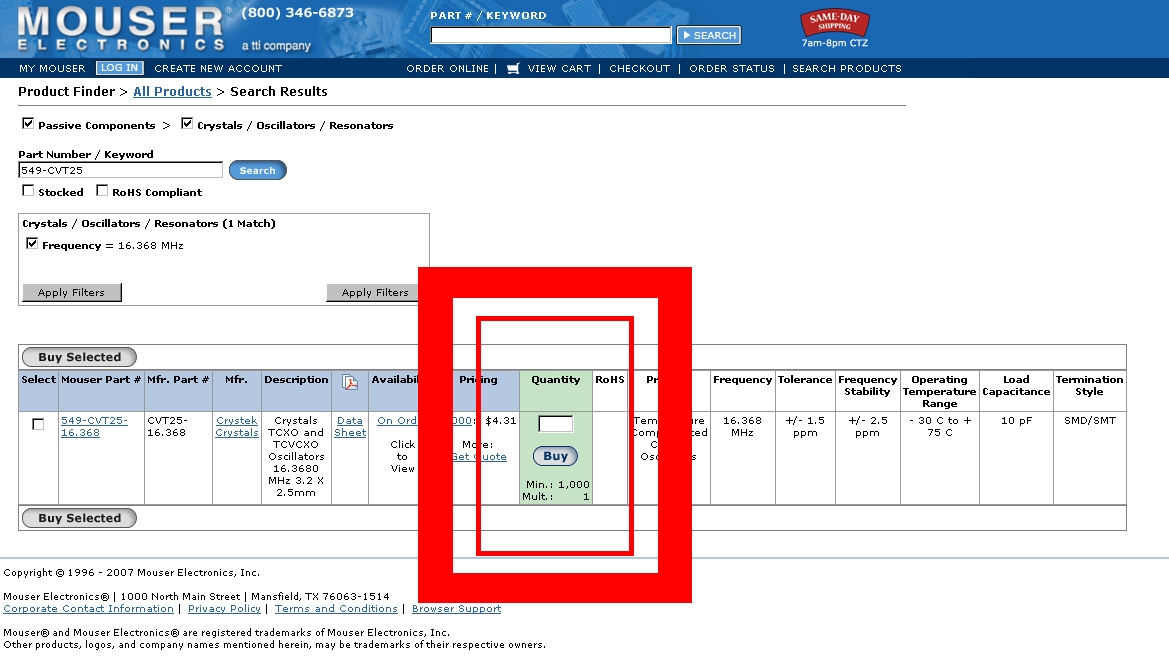Image resolution: width=1169 pixels, height=659 pixels.
Task: Click the Operating Temperature Range header
Action: (x=939, y=391)
